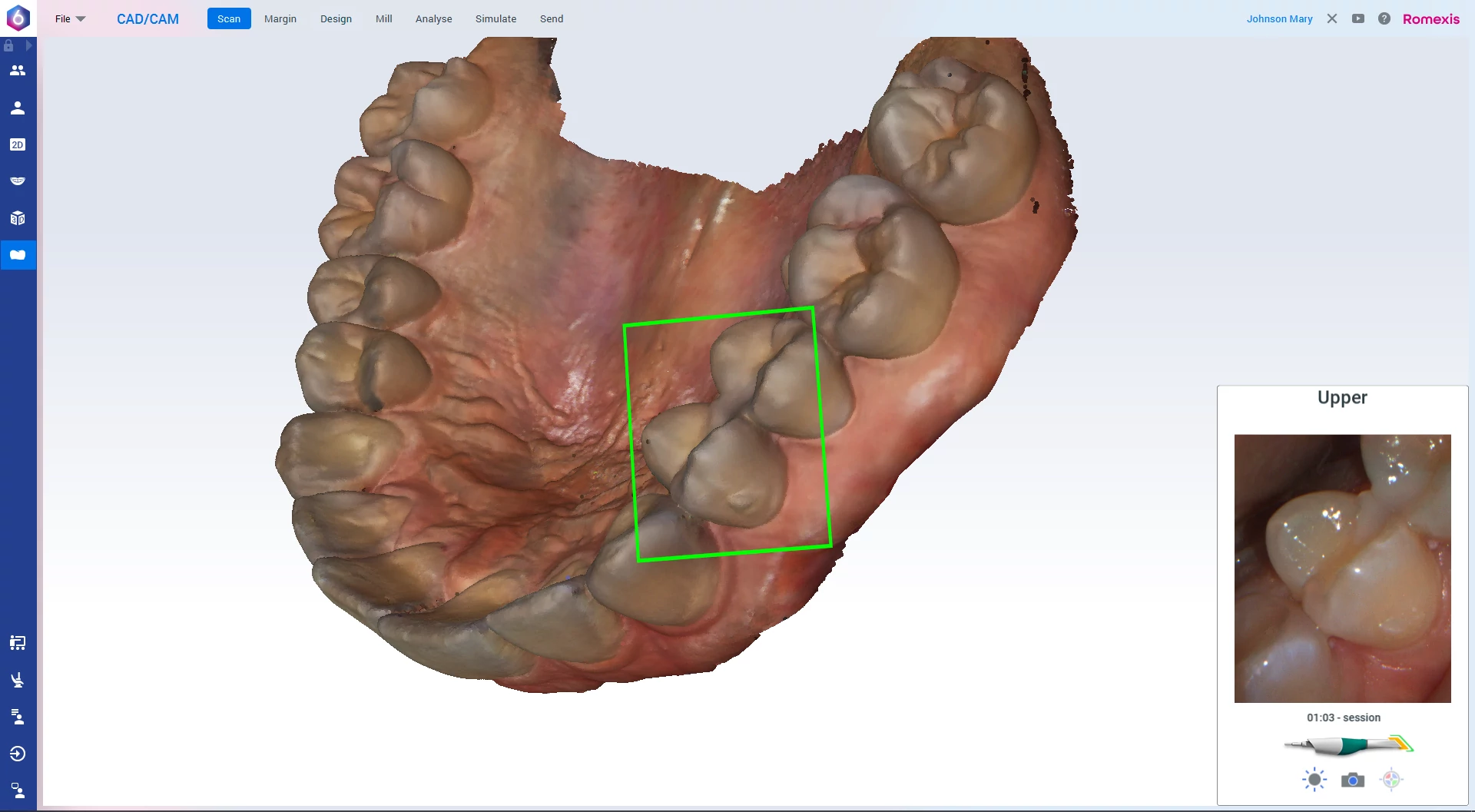Open the patient list-with-lines icon

point(18,717)
